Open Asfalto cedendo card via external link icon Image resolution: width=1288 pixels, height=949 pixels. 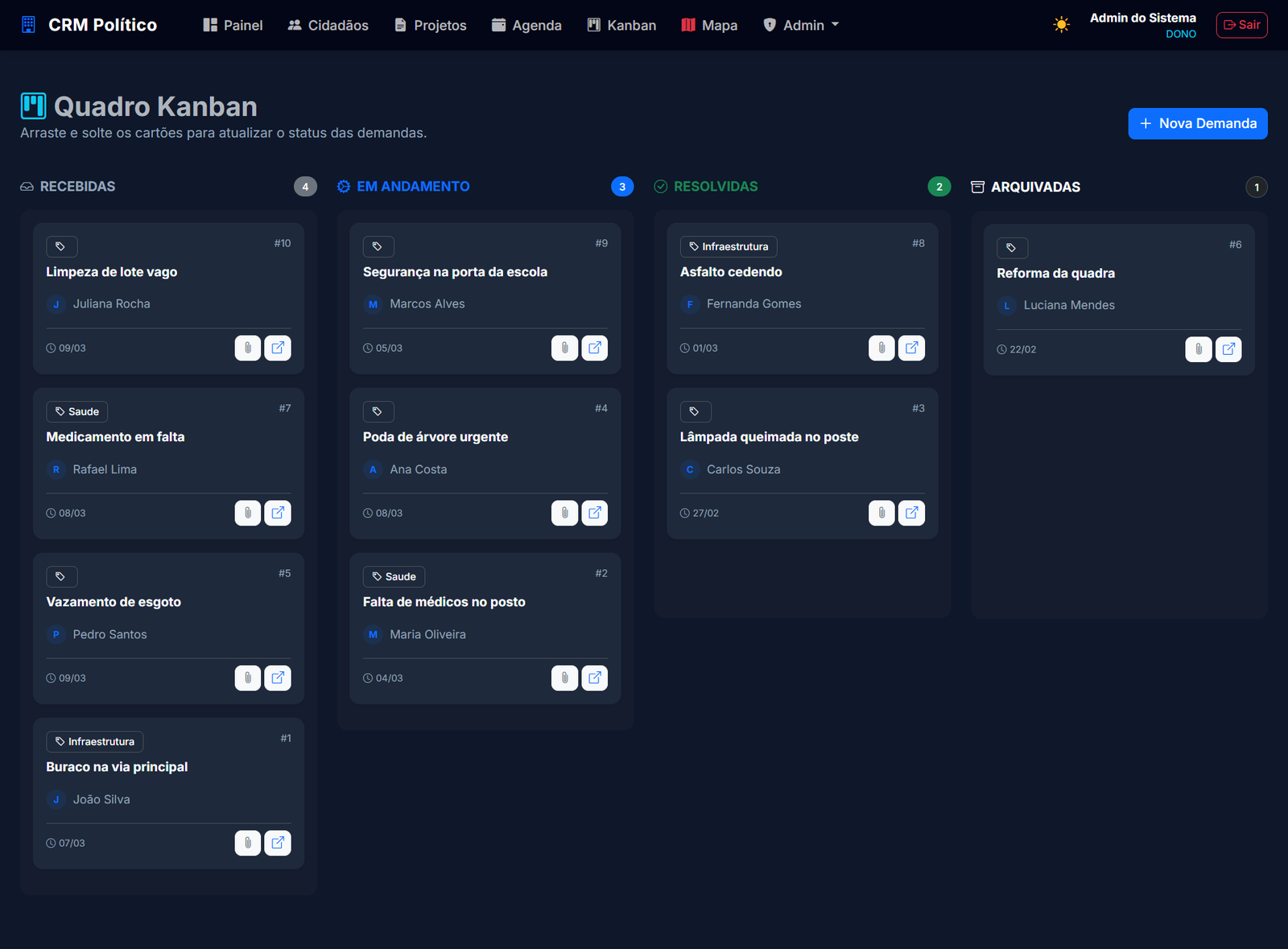pyautogui.click(x=911, y=348)
